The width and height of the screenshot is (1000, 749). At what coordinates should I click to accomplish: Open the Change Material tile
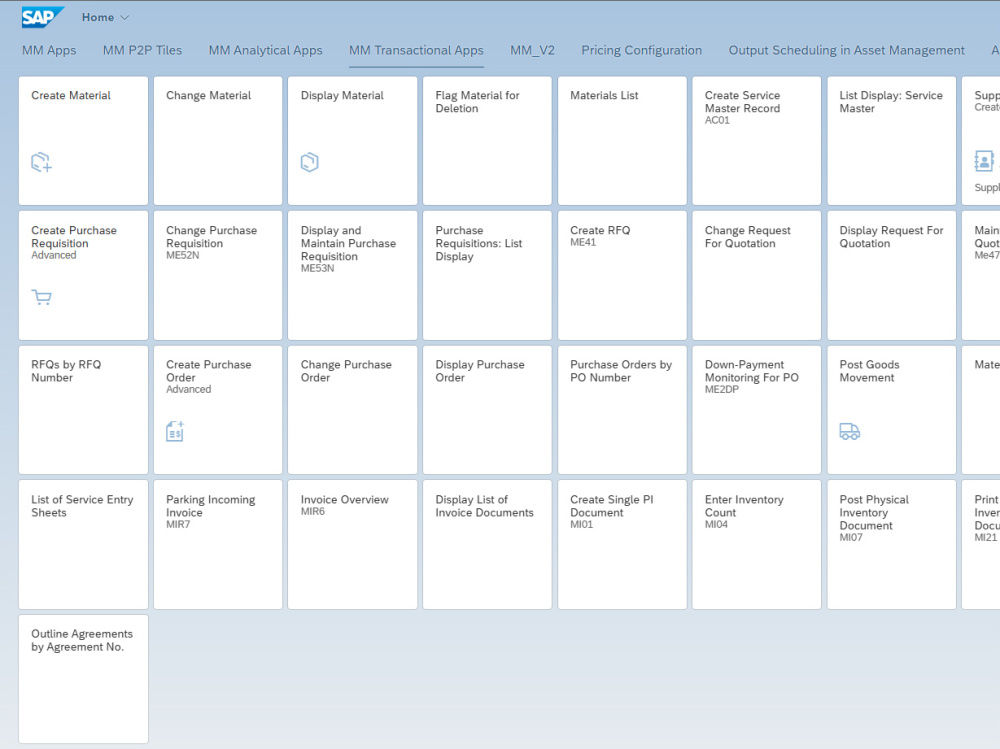(218, 141)
